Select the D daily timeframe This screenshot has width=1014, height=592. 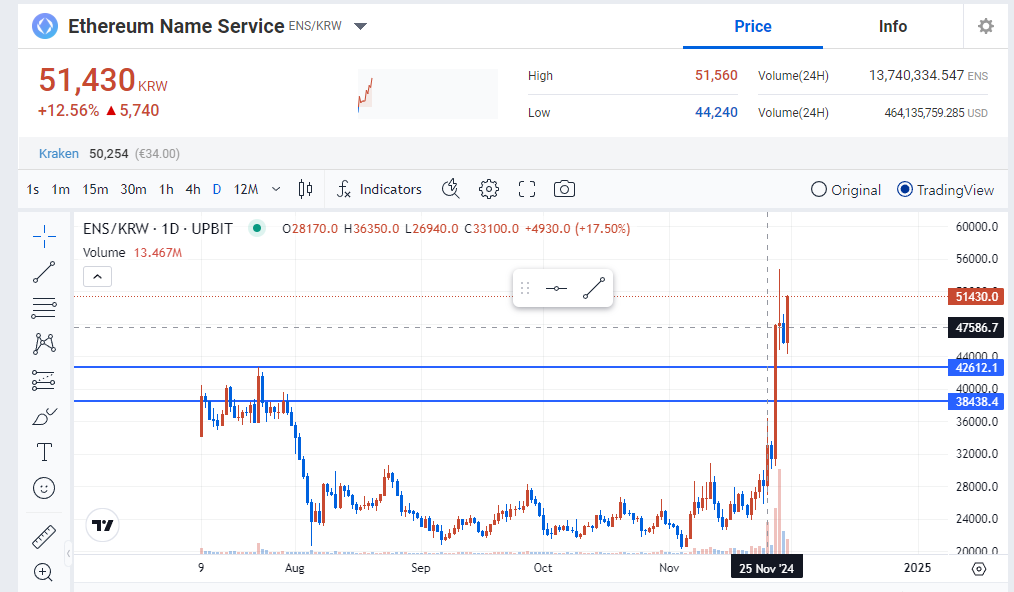coord(217,190)
